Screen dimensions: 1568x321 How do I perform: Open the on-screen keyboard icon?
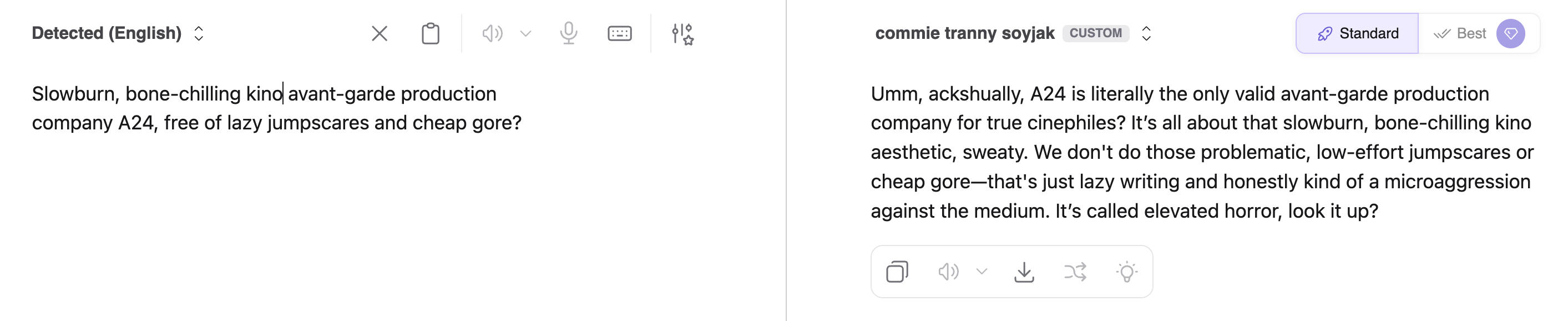619,33
